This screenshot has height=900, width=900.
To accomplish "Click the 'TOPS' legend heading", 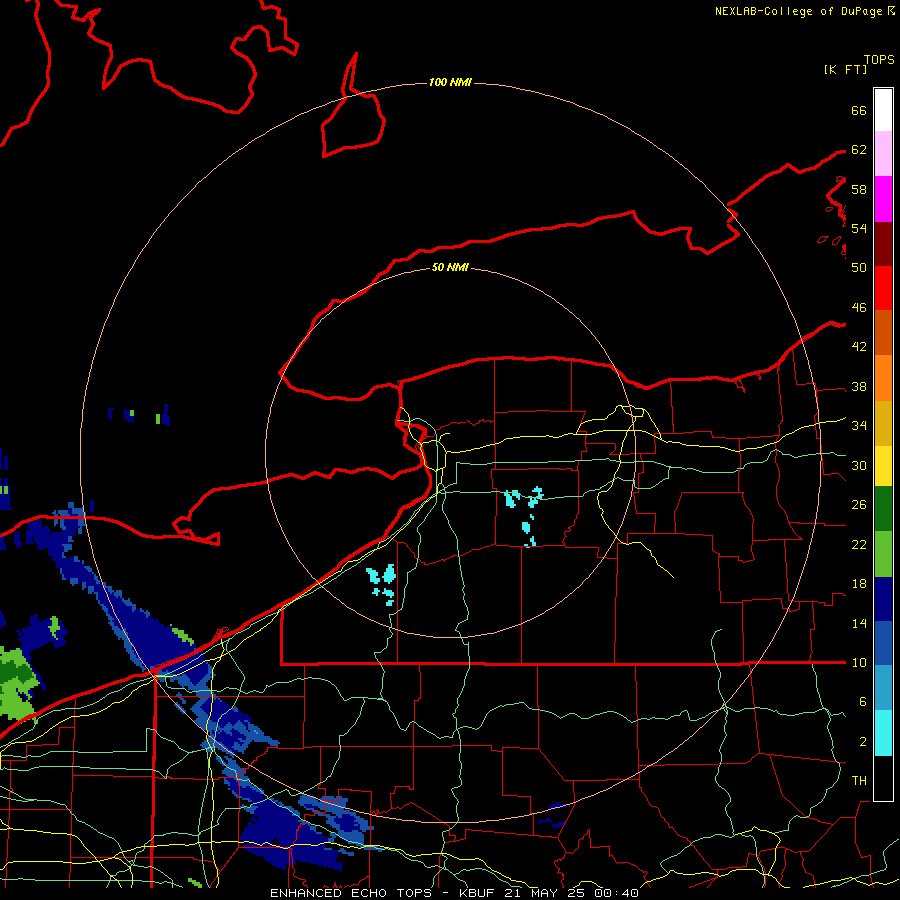I will 879,60.
